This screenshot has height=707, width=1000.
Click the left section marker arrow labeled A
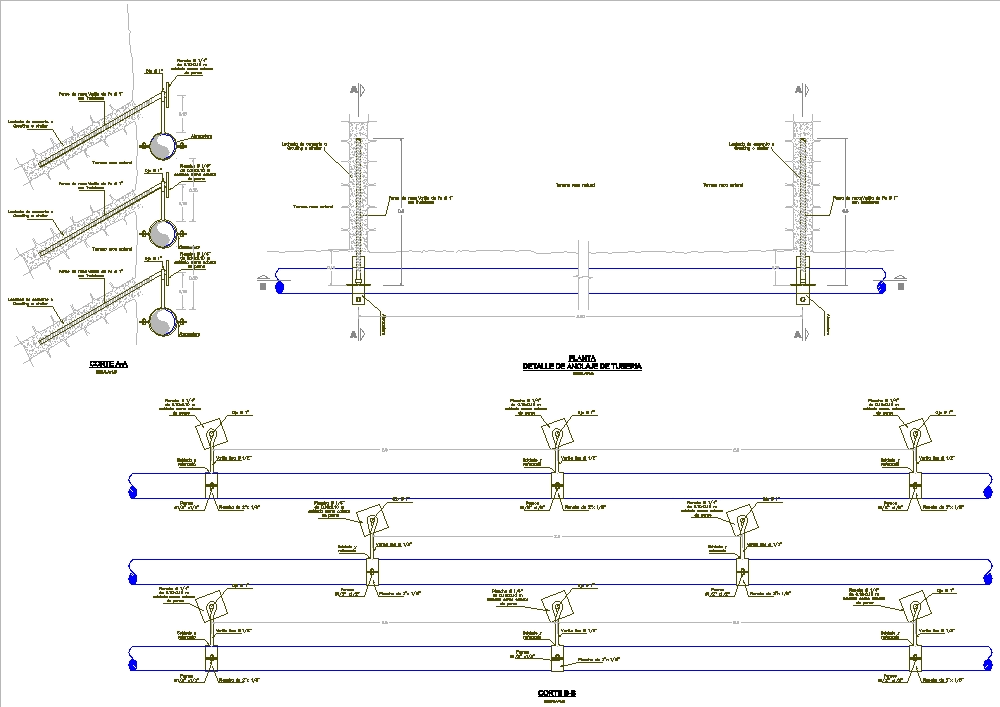pyautogui.click(x=355, y=90)
